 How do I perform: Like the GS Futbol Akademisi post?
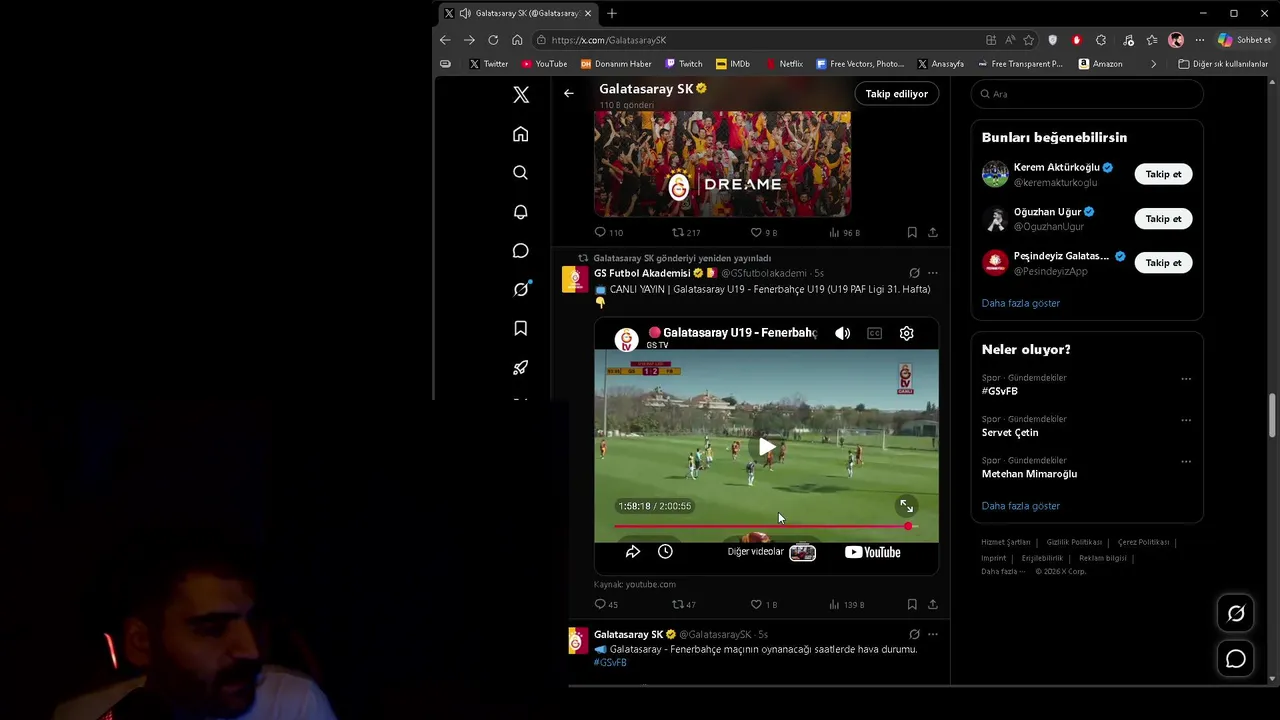[763, 604]
